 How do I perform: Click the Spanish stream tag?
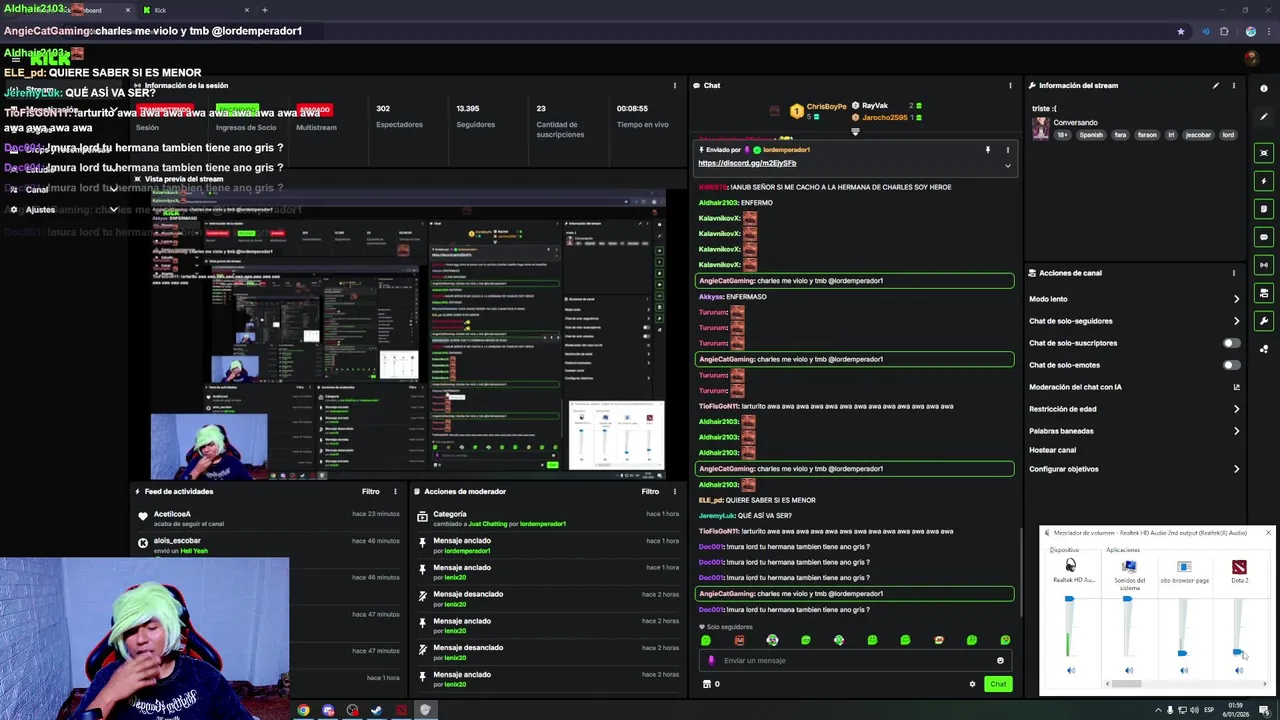click(x=1091, y=135)
